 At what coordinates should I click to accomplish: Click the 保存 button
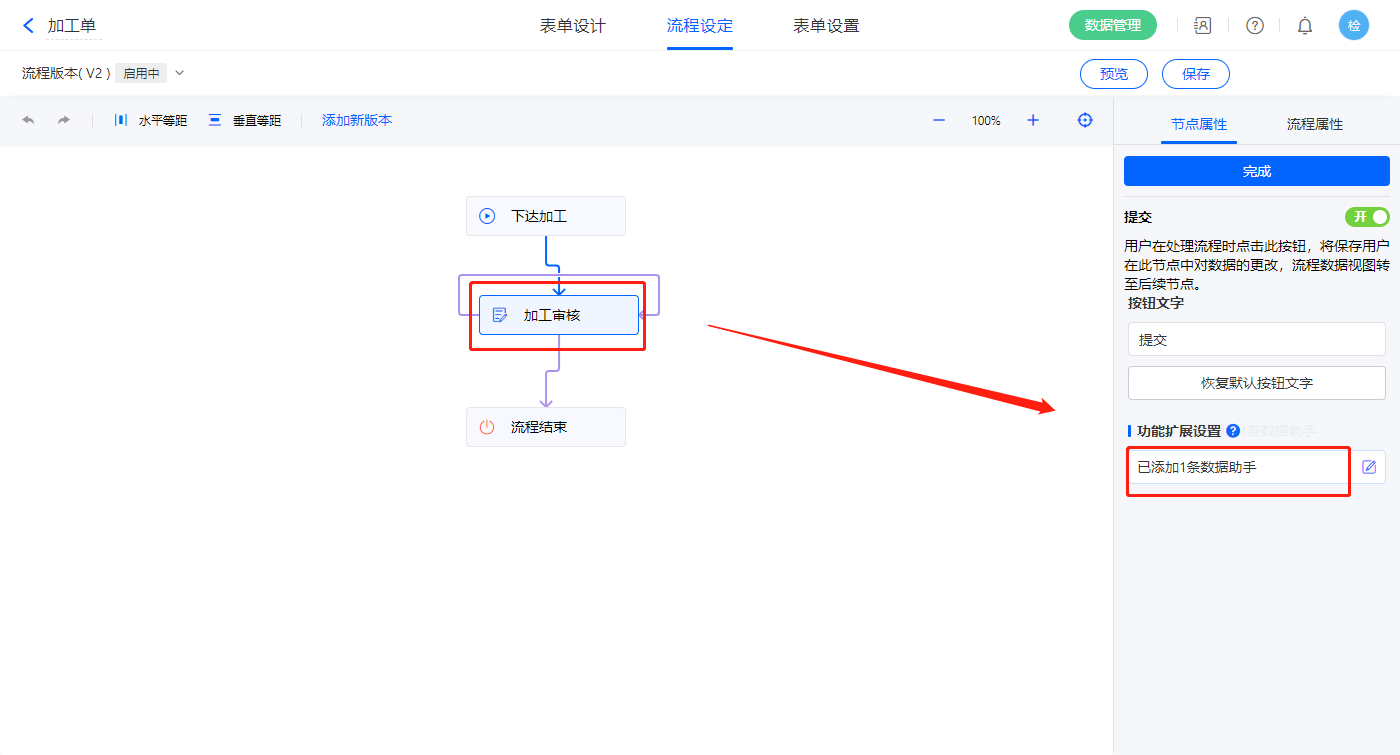1195,74
